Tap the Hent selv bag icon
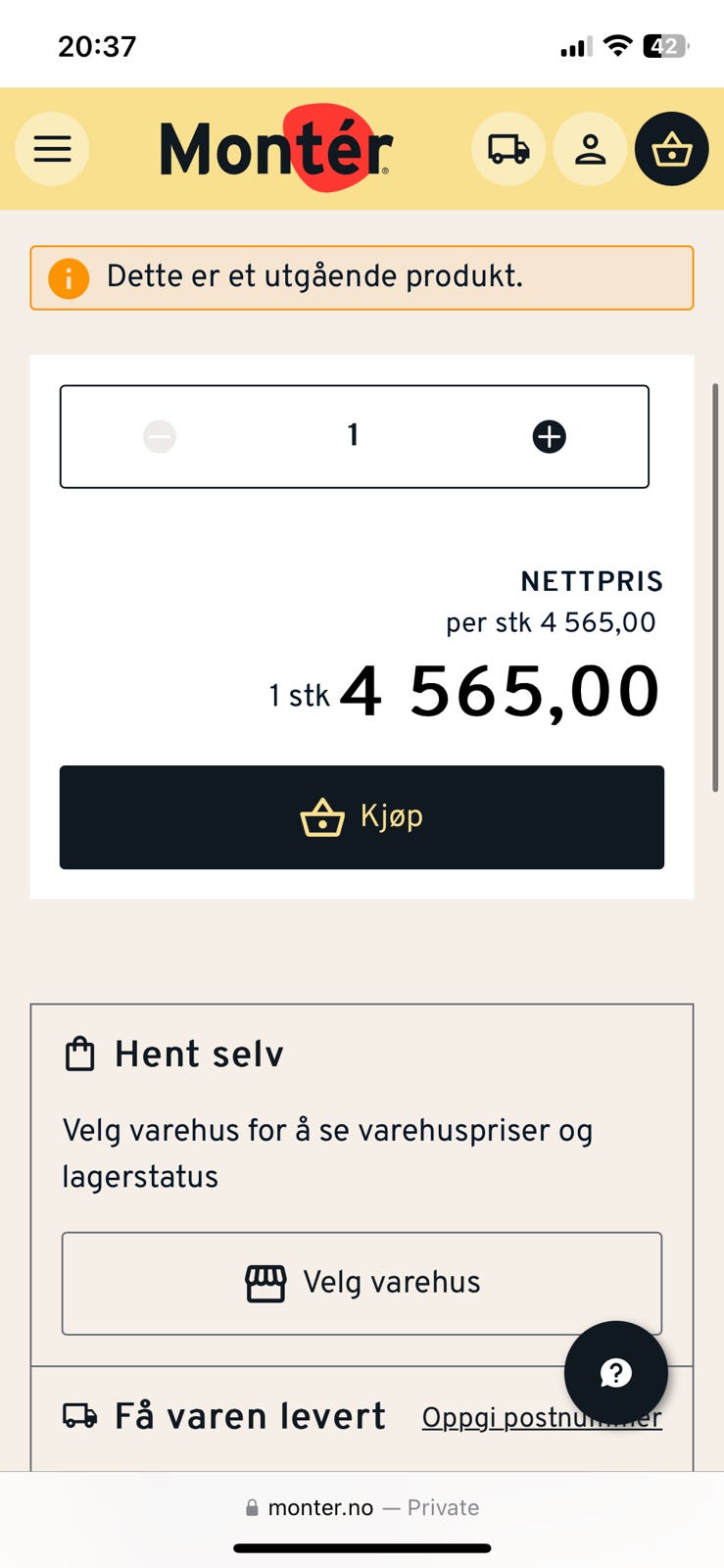This screenshot has width=724, height=1568. coord(79,1054)
